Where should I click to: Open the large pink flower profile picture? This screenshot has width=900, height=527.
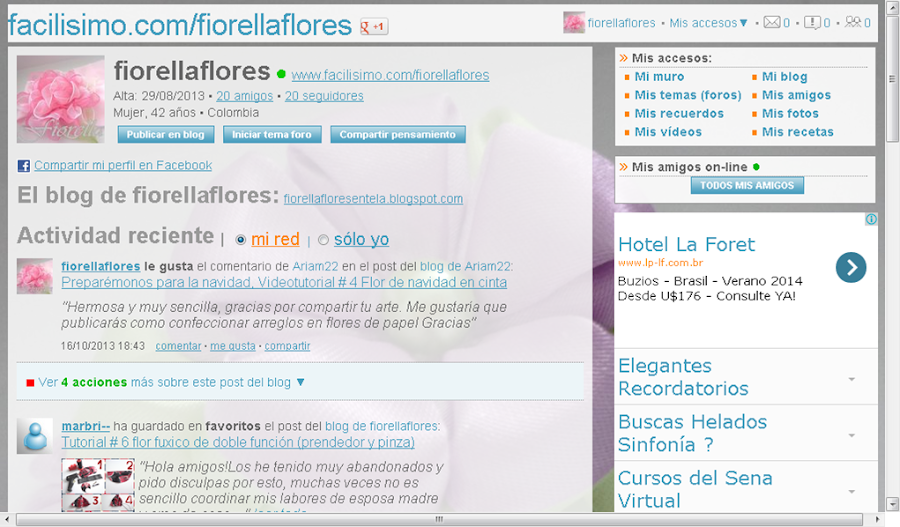60,99
